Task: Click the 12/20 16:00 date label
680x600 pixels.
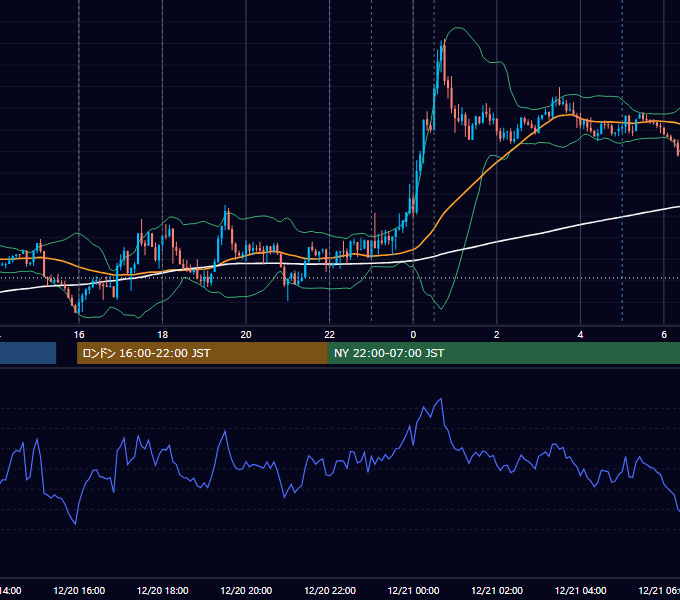Action: pos(79,590)
